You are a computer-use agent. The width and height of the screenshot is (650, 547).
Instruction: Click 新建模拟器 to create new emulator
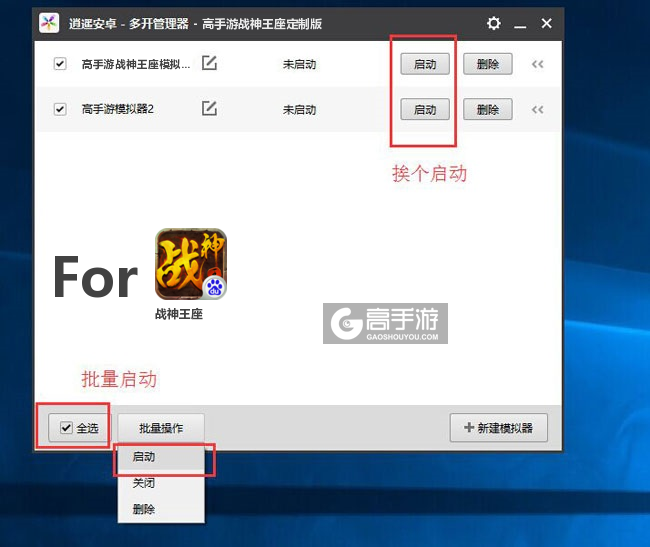pyautogui.click(x=499, y=428)
